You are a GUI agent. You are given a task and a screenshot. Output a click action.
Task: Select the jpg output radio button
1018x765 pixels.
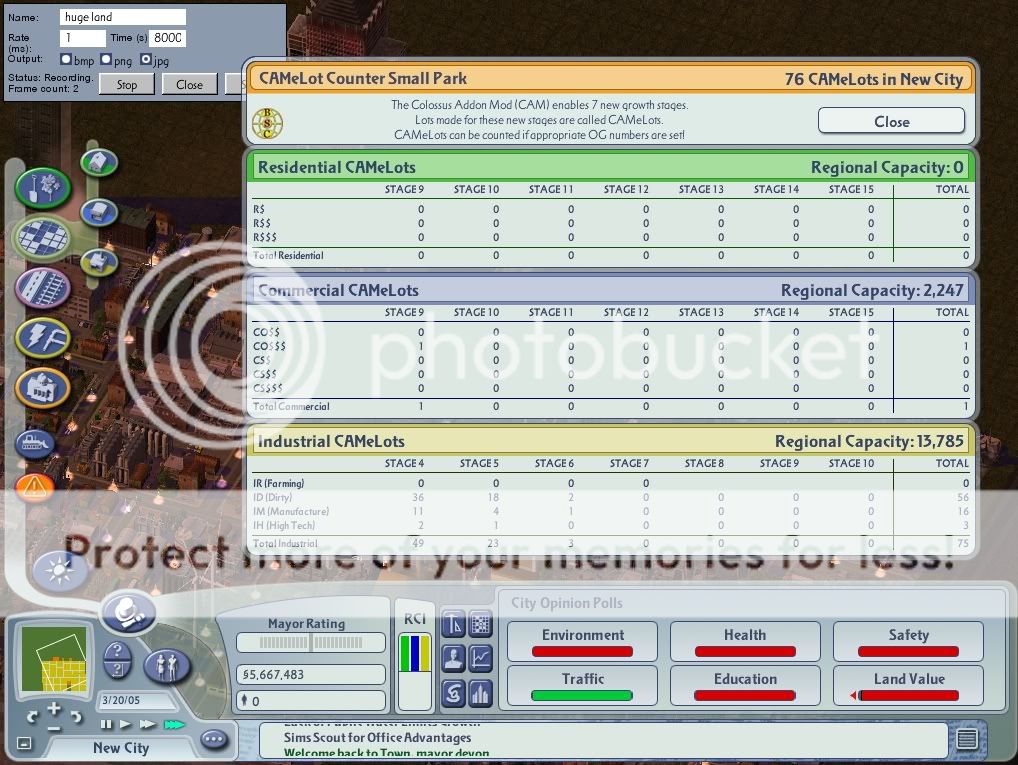click(x=147, y=60)
